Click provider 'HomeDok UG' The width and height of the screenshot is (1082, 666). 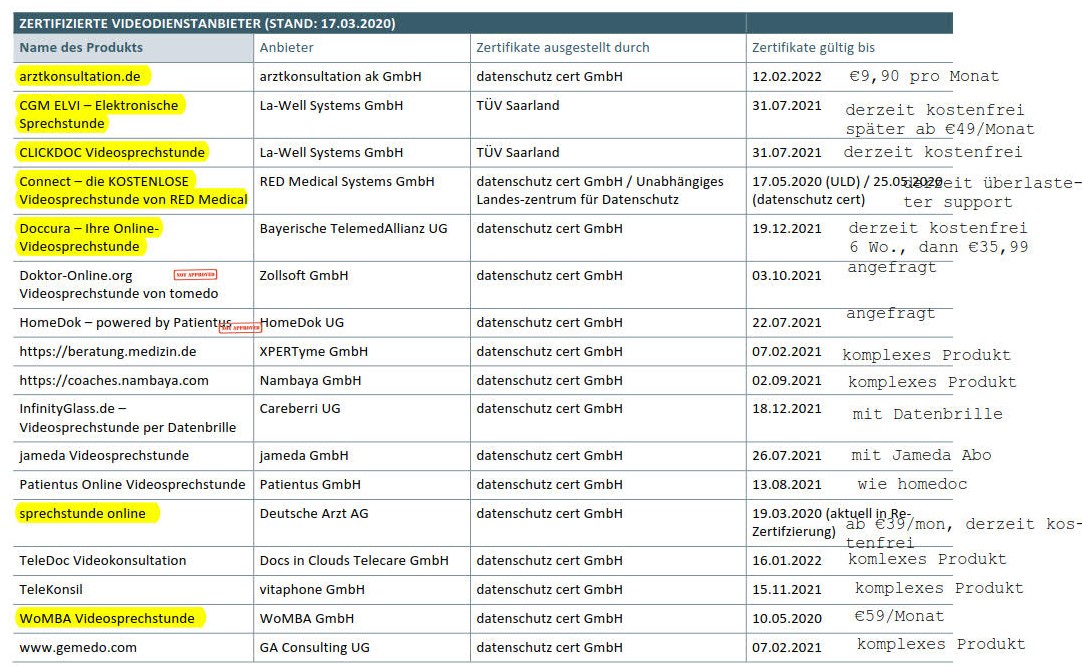[x=302, y=322]
